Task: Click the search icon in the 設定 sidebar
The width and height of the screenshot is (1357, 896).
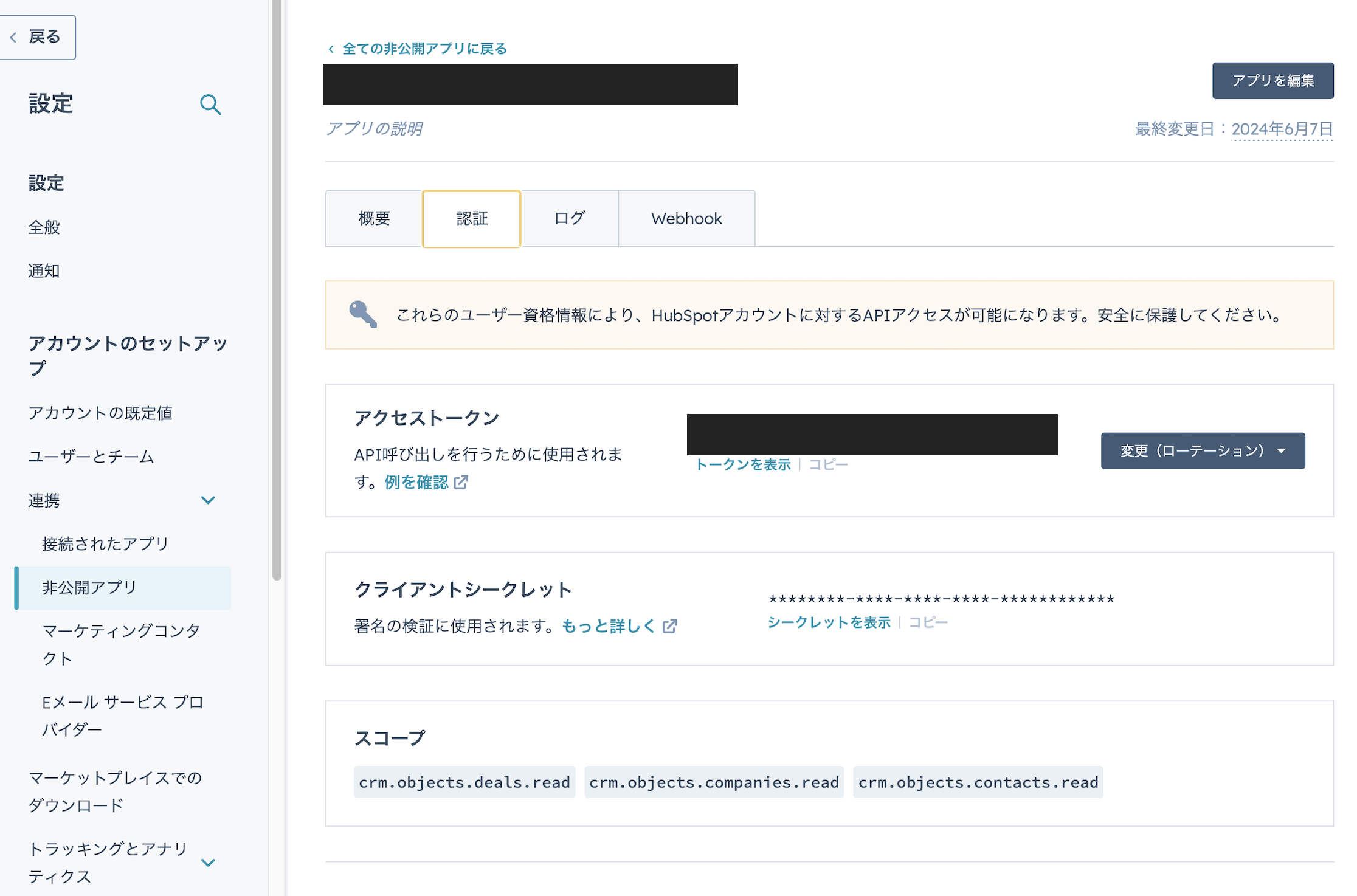Action: coord(211,105)
